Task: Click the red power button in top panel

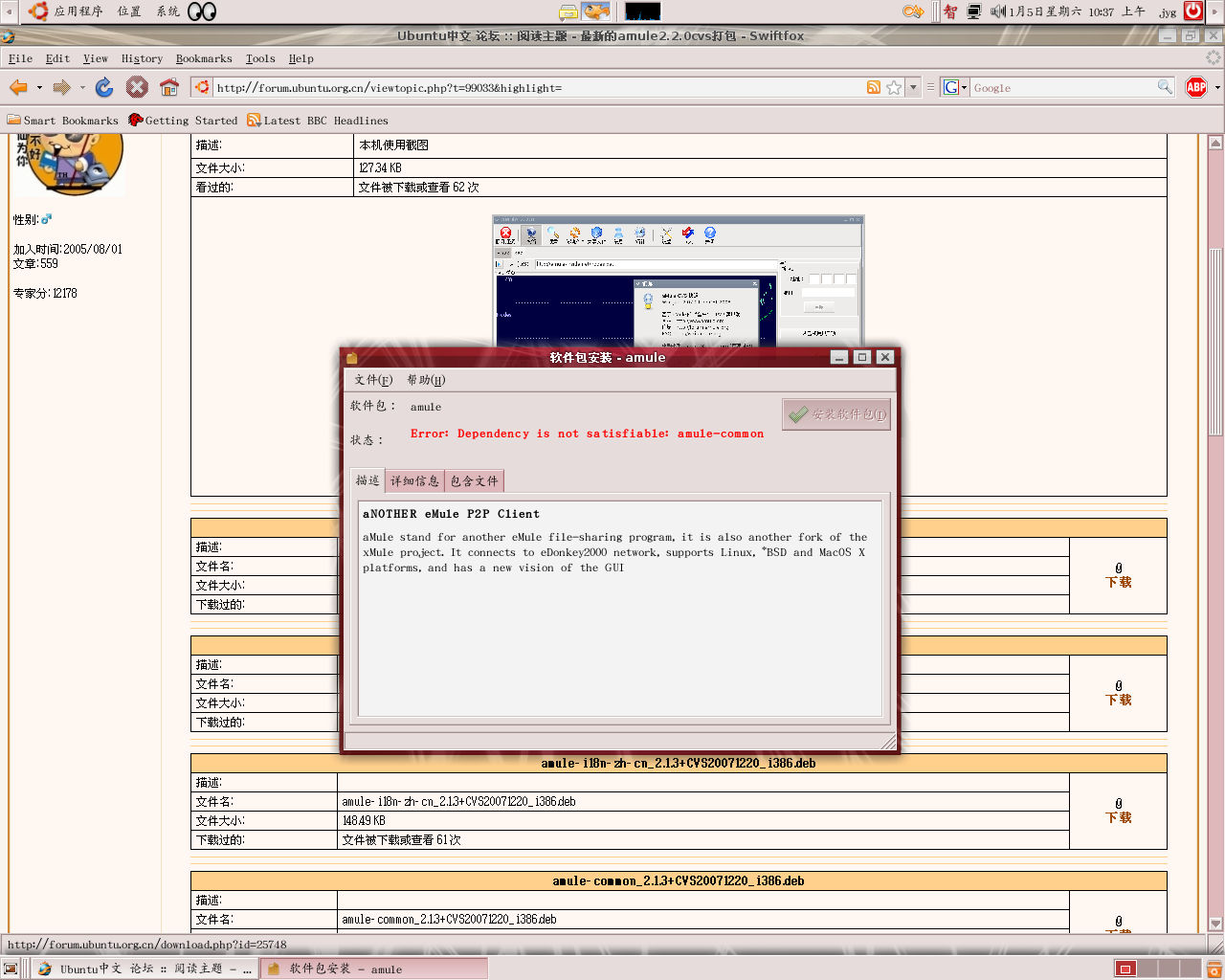Action: click(x=1193, y=11)
